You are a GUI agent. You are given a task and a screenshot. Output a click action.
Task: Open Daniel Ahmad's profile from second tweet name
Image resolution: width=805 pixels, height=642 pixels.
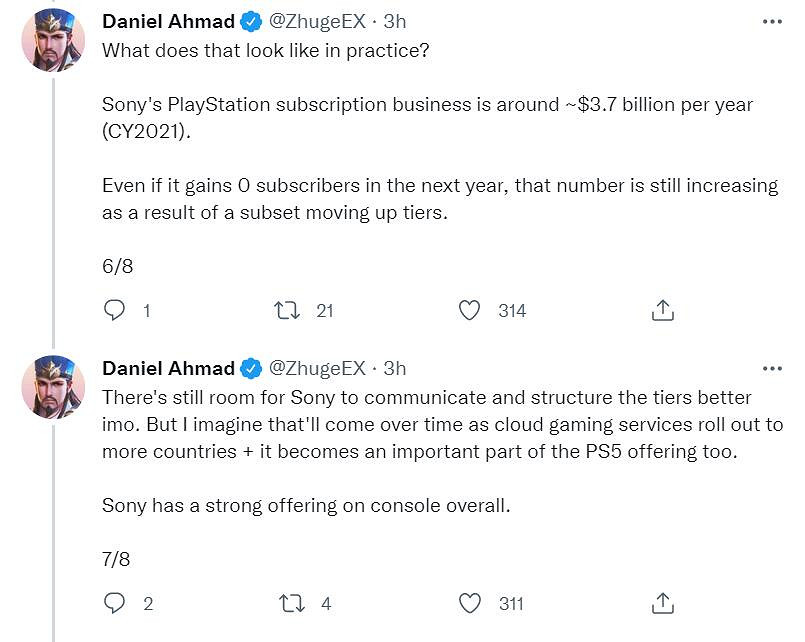click(168, 368)
